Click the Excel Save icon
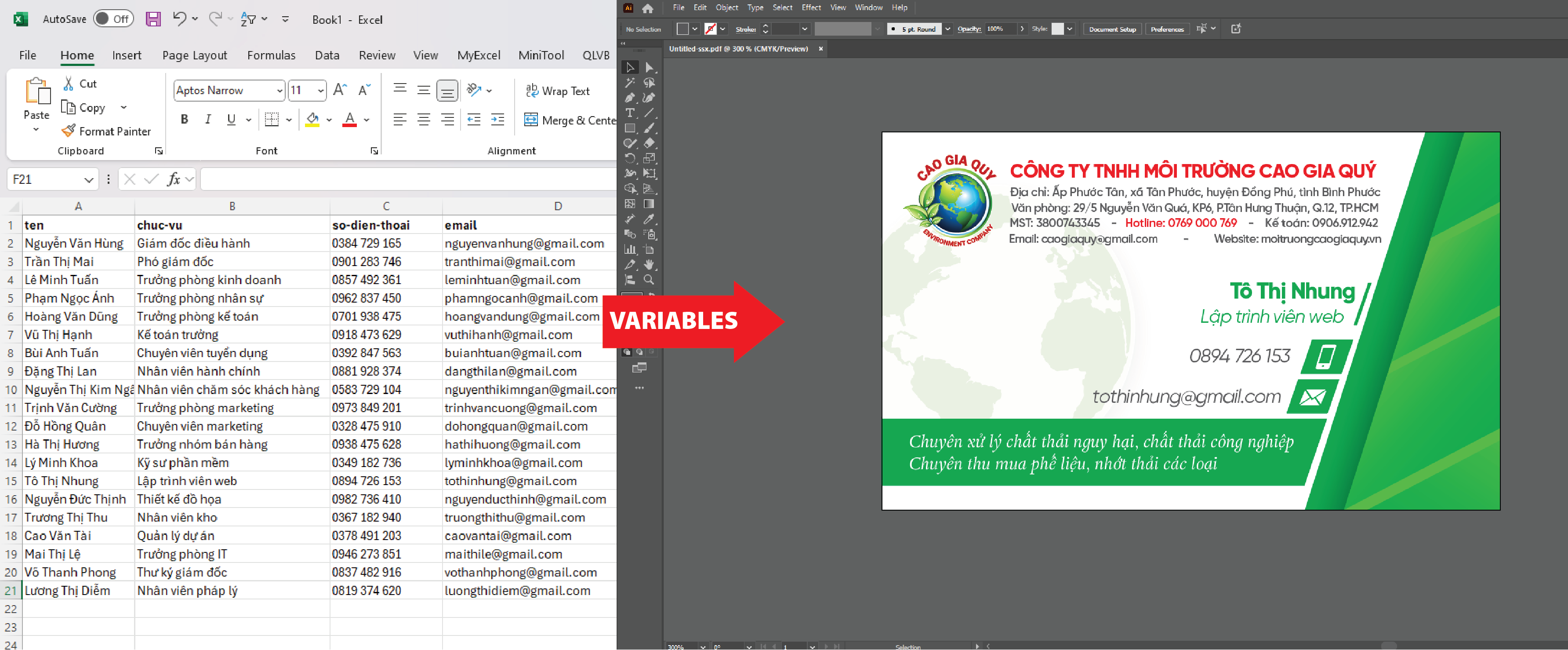This screenshot has width=1568, height=650. pos(153,19)
